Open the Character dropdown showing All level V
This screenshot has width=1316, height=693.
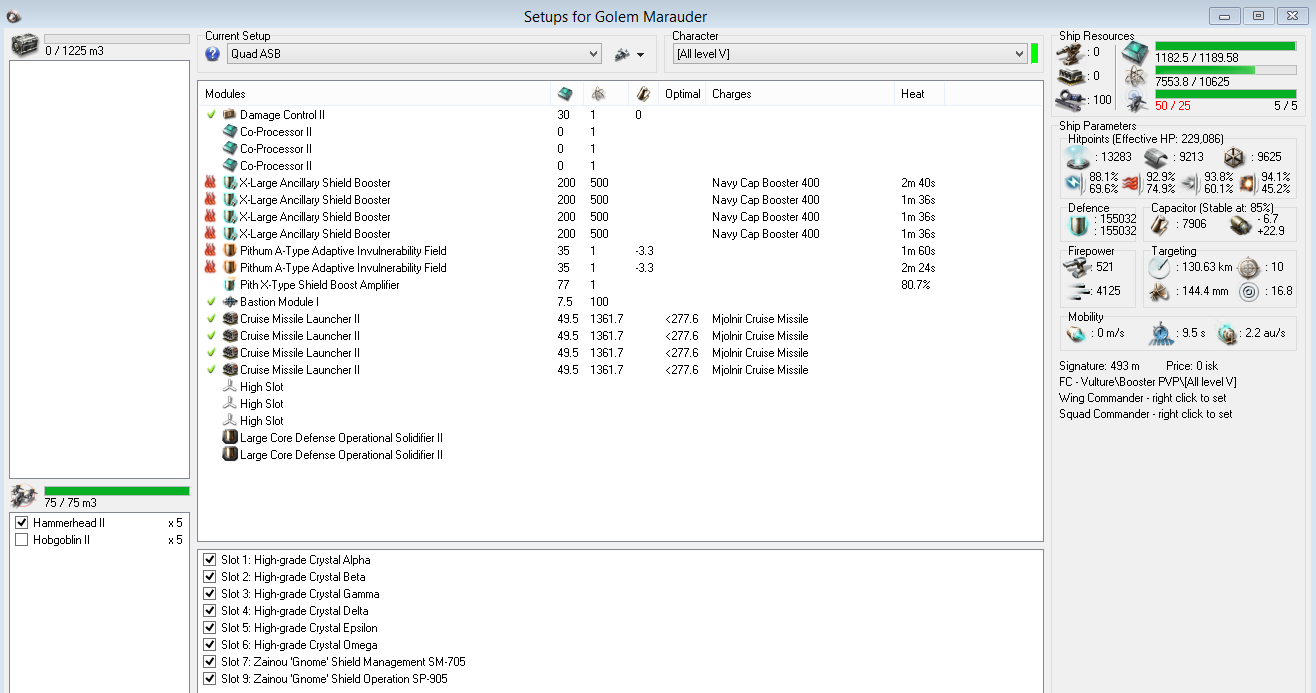tap(850, 54)
